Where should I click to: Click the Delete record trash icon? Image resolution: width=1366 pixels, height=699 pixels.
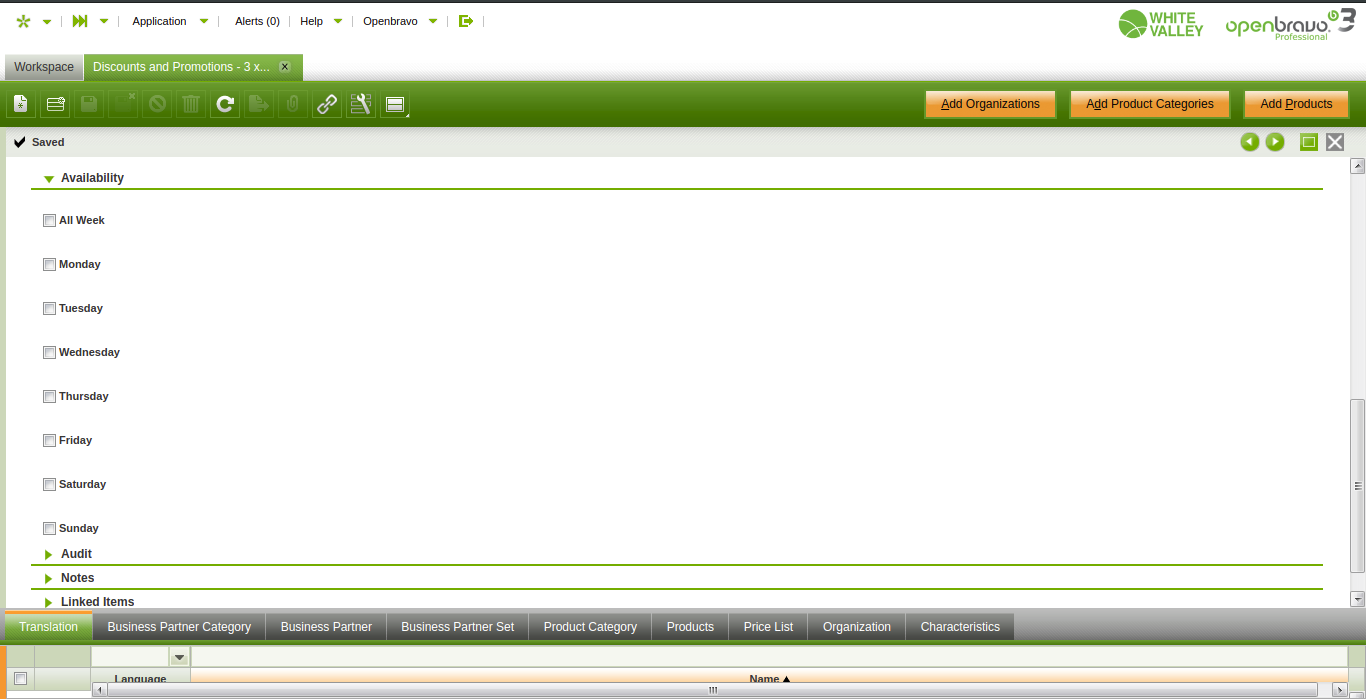point(191,104)
